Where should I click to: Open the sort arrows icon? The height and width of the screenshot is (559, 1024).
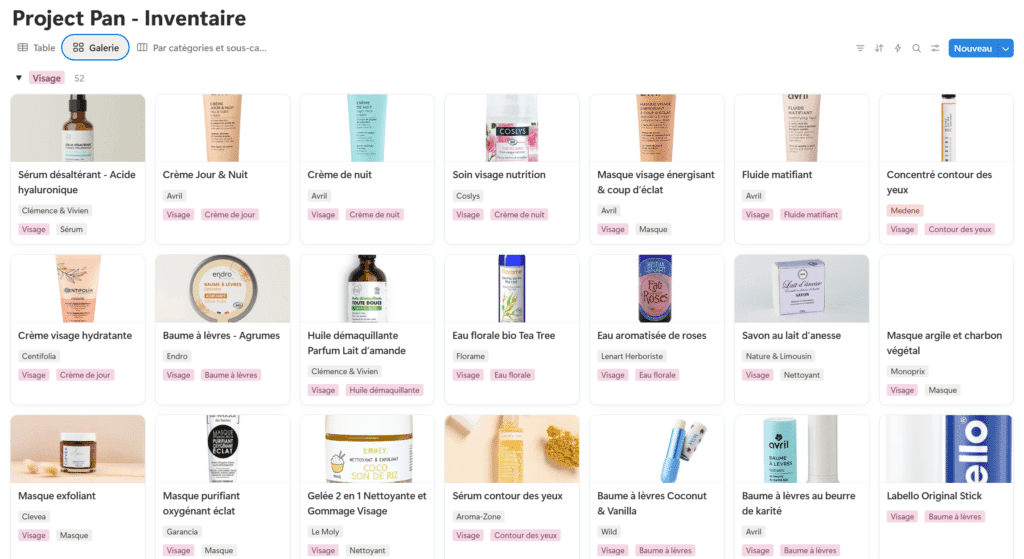(879, 48)
